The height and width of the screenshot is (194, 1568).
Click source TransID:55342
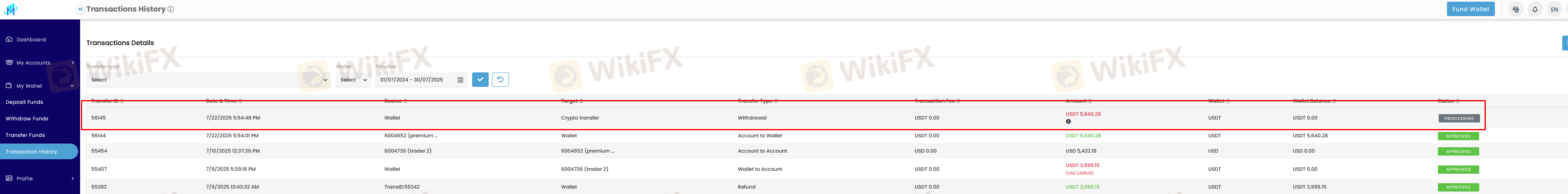click(402, 187)
